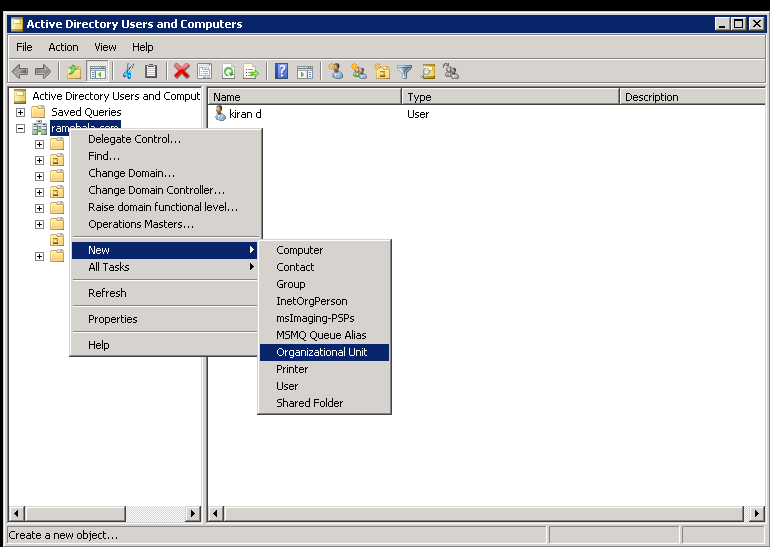The width and height of the screenshot is (770, 547).
Task: Click the 'Create a new object...' status text
Action: (63, 535)
